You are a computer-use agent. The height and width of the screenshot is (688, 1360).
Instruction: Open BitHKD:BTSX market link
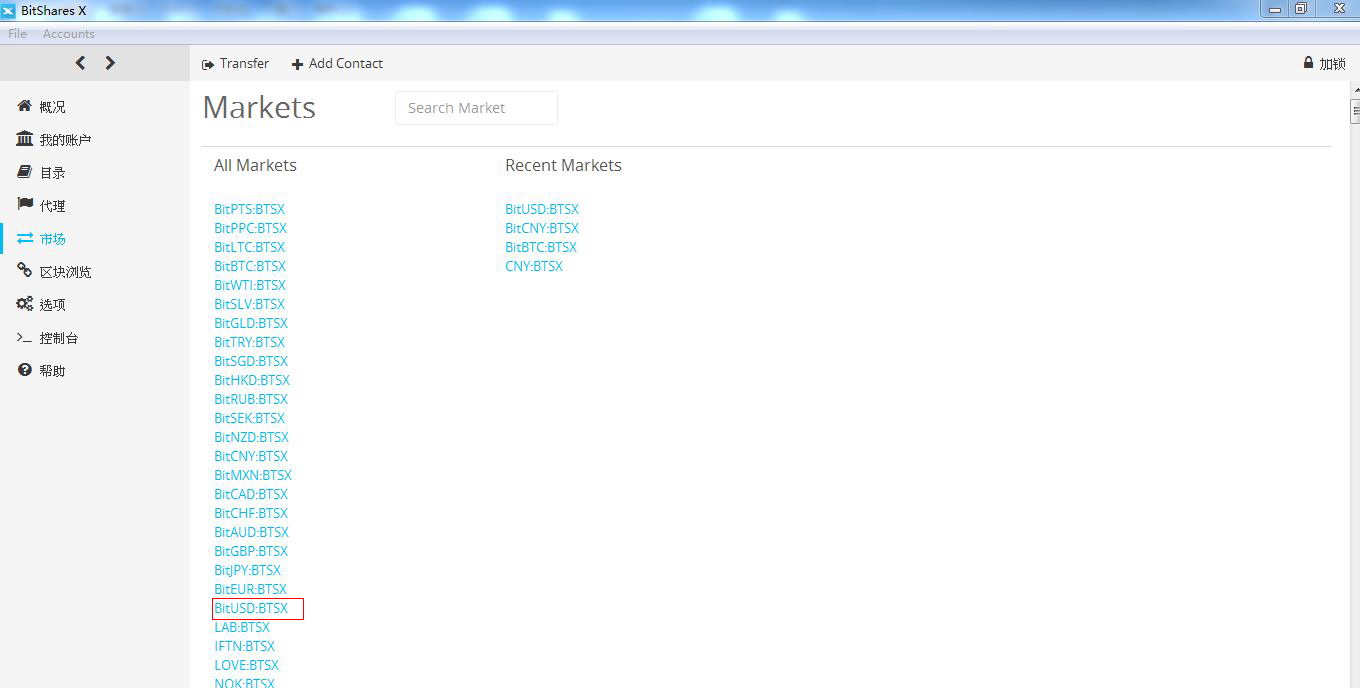pos(252,380)
